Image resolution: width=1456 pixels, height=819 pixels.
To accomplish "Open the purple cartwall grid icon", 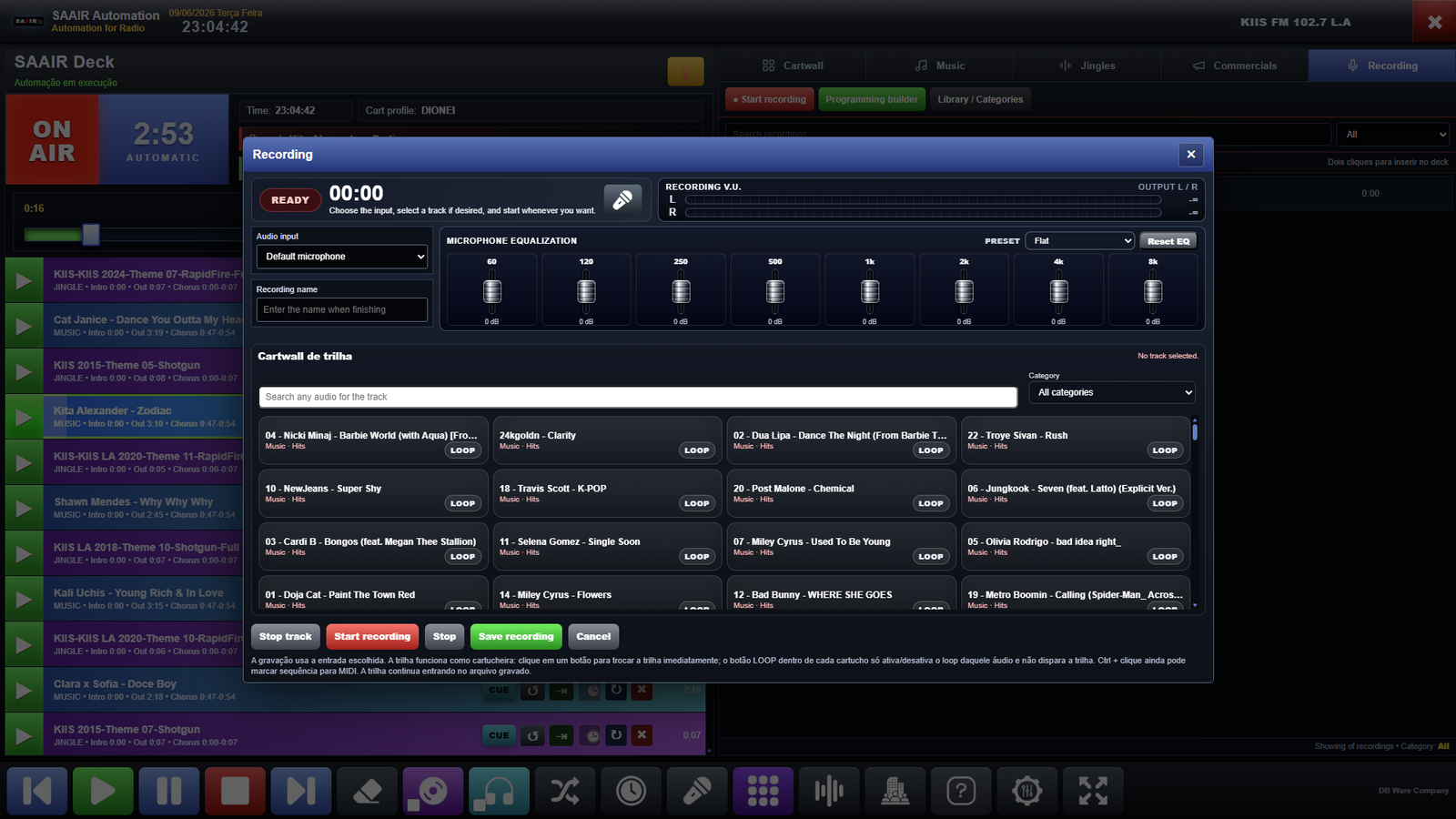I will [763, 791].
